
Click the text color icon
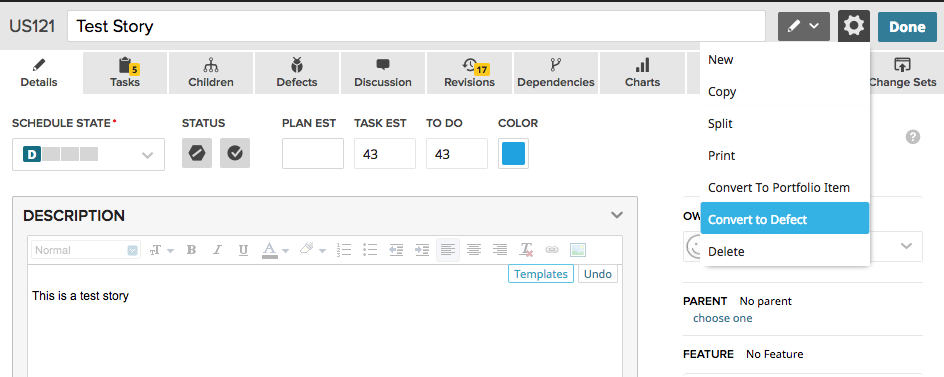[270, 250]
